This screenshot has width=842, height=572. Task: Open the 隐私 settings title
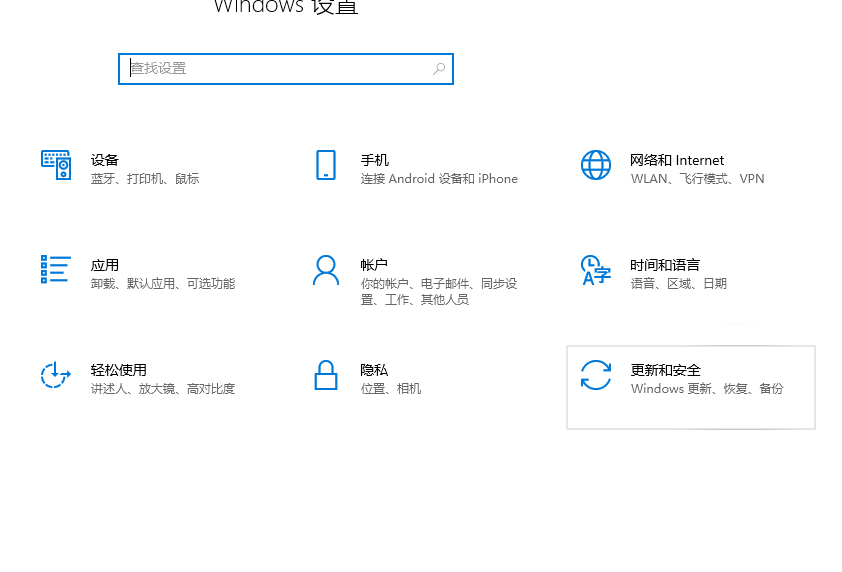[374, 370]
